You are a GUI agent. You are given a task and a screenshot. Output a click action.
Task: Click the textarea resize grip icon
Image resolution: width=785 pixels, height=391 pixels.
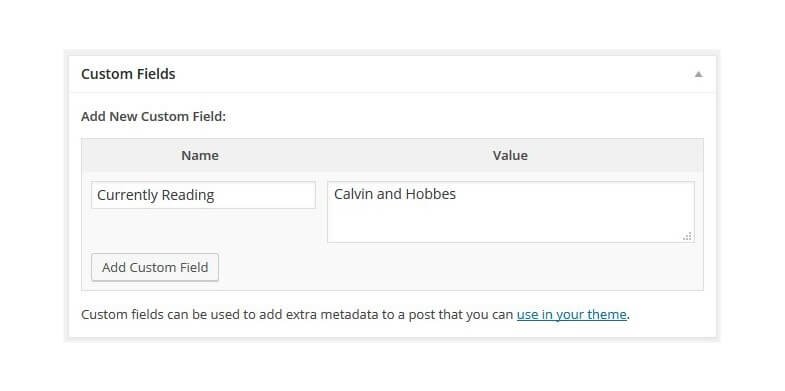click(x=687, y=236)
